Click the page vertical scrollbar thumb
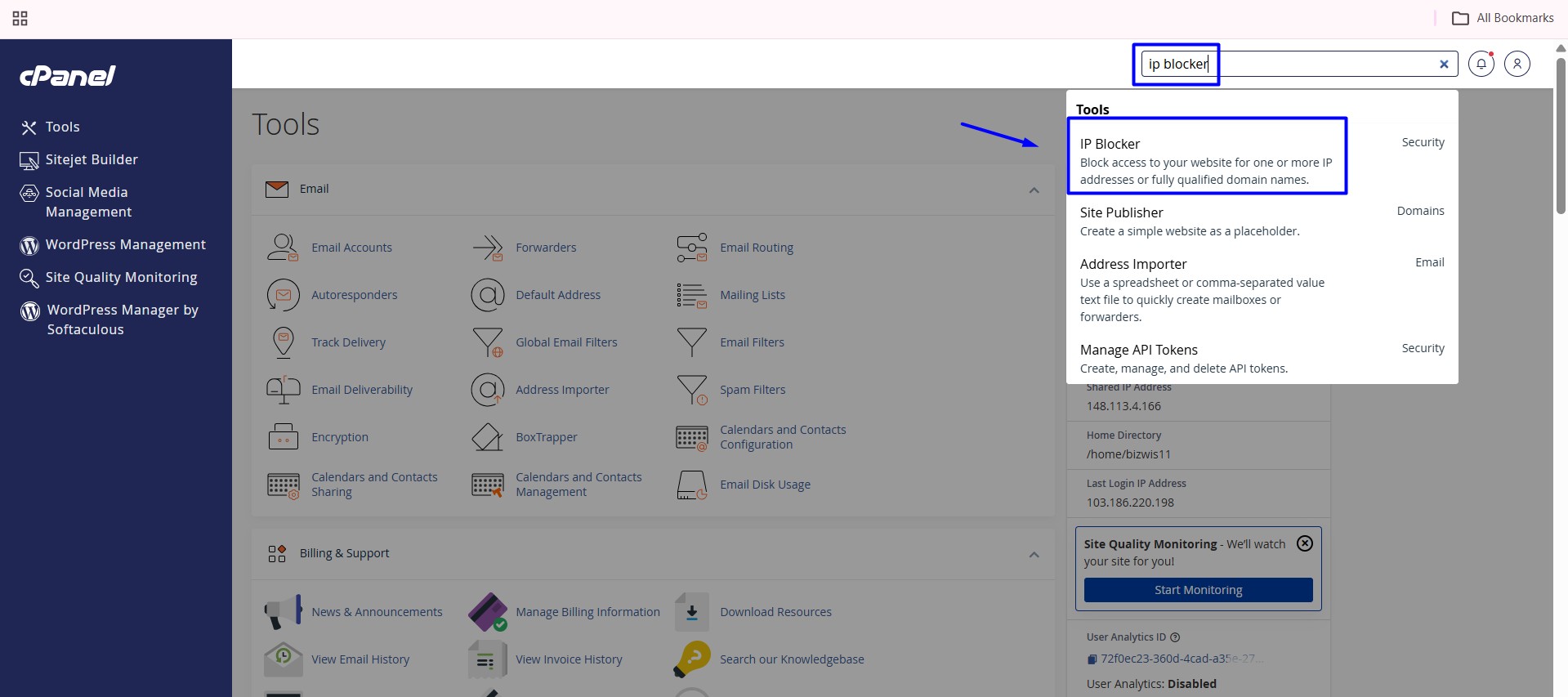Image resolution: width=1568 pixels, height=697 pixels. click(1561, 135)
